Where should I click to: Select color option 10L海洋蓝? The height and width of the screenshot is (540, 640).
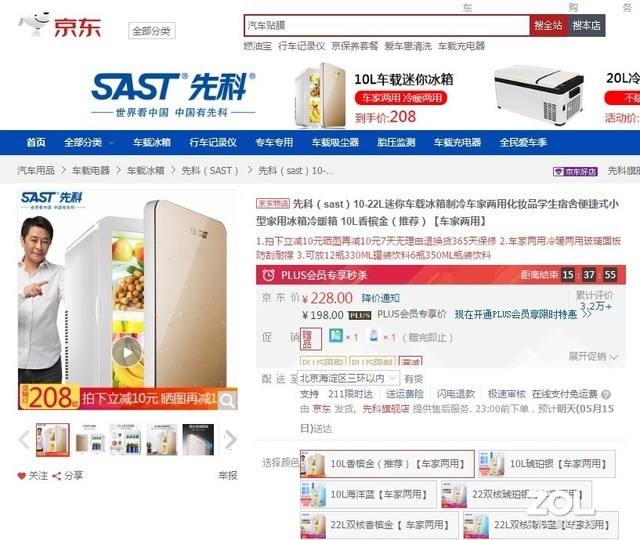pyautogui.click(x=368, y=494)
